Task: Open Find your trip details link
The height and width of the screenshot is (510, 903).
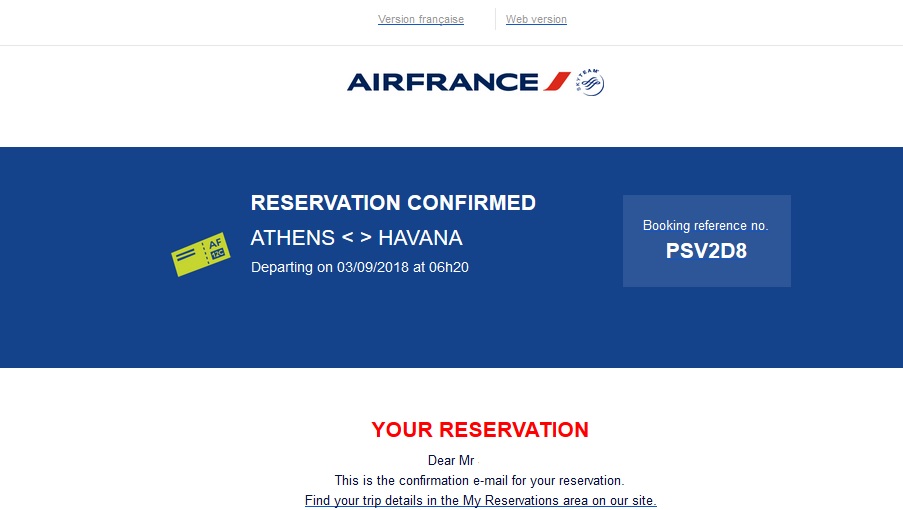Action: click(480, 500)
